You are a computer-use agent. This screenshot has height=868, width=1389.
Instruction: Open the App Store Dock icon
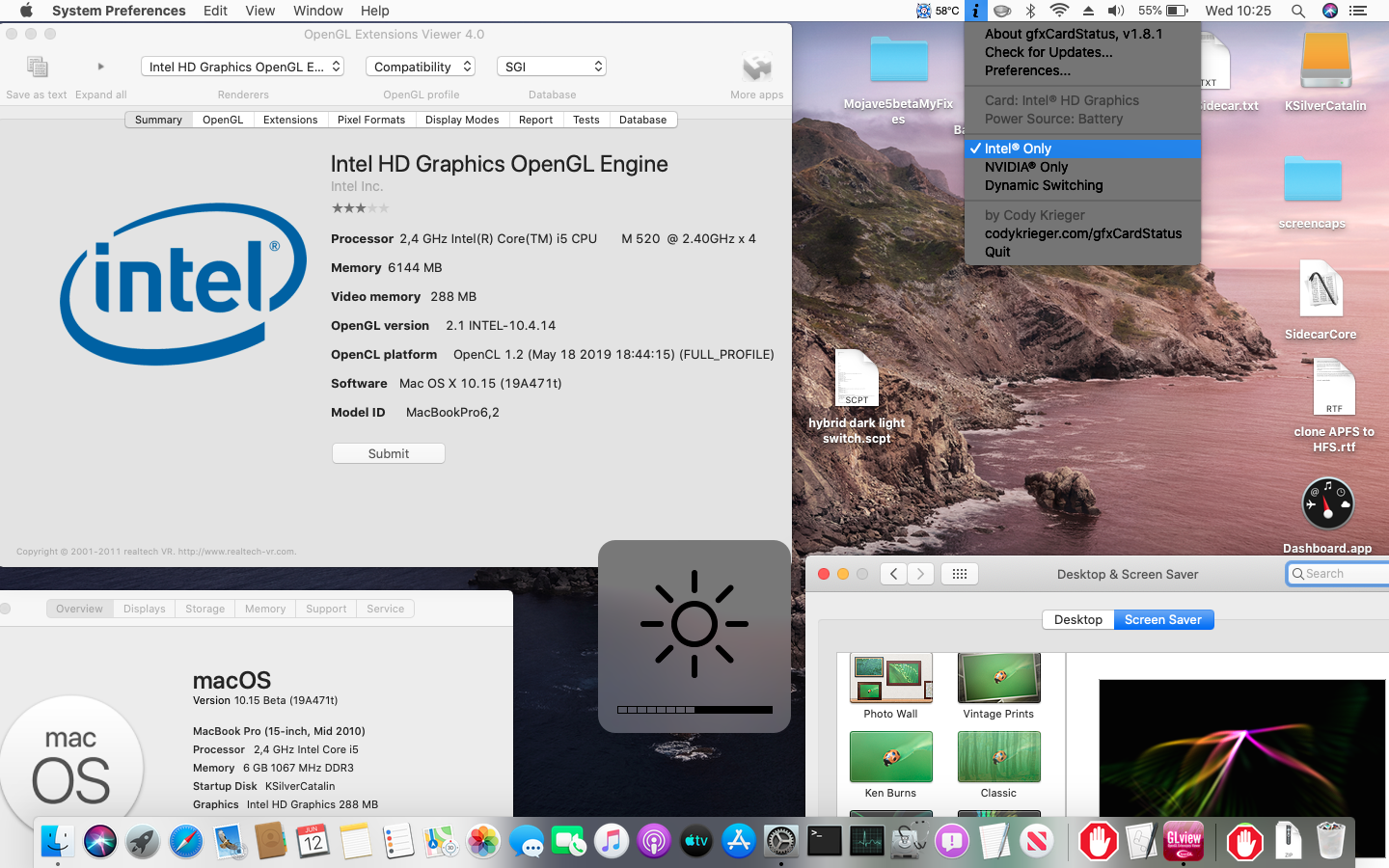(739, 841)
